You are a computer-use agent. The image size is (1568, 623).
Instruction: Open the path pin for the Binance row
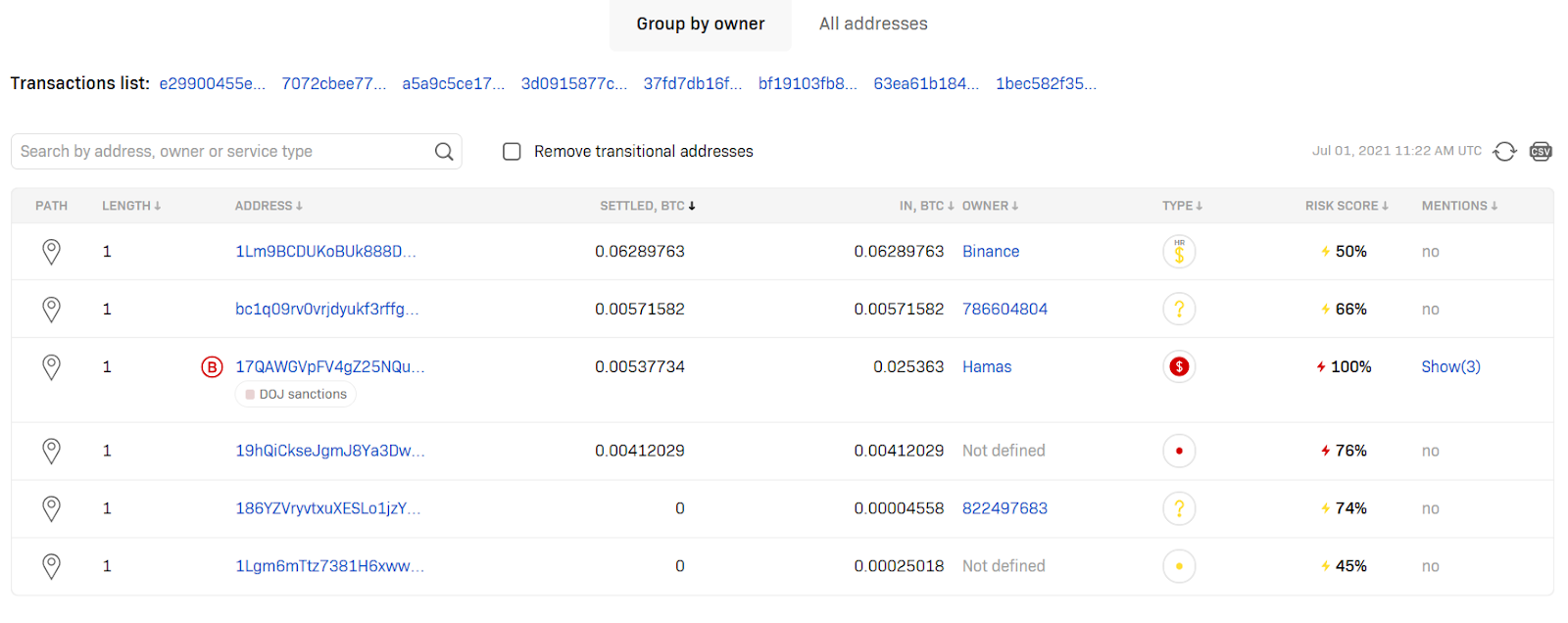point(51,252)
